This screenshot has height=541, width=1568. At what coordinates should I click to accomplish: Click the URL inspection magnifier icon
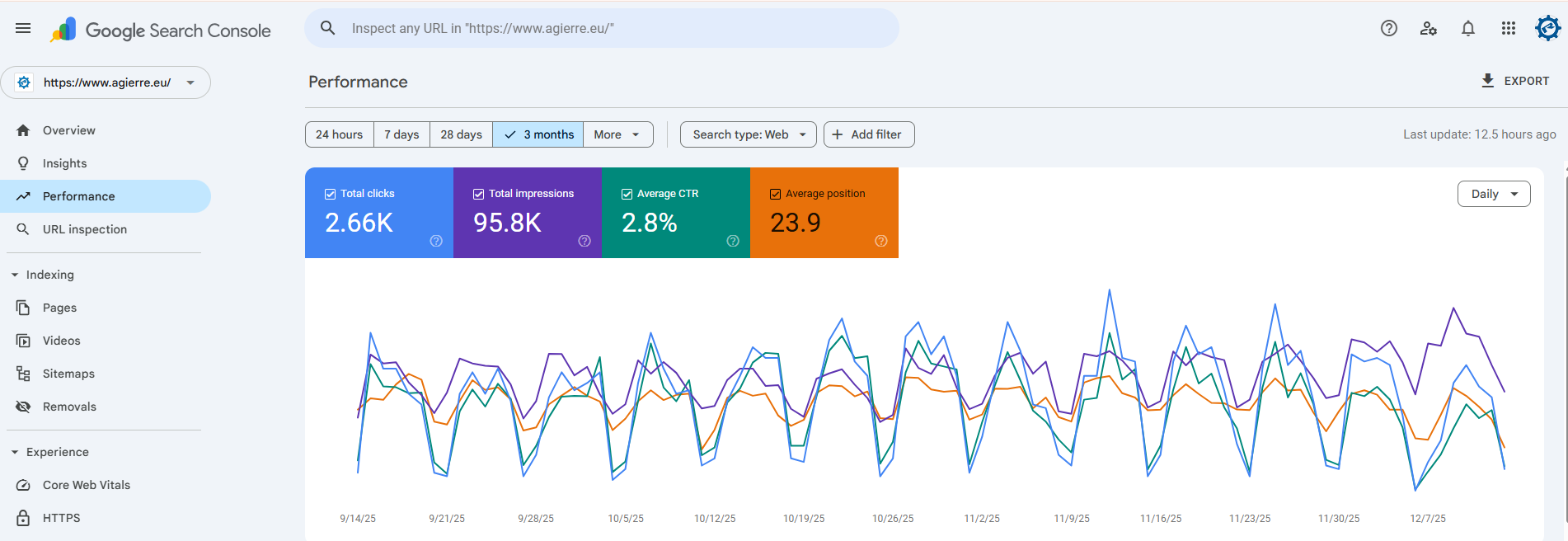[23, 229]
